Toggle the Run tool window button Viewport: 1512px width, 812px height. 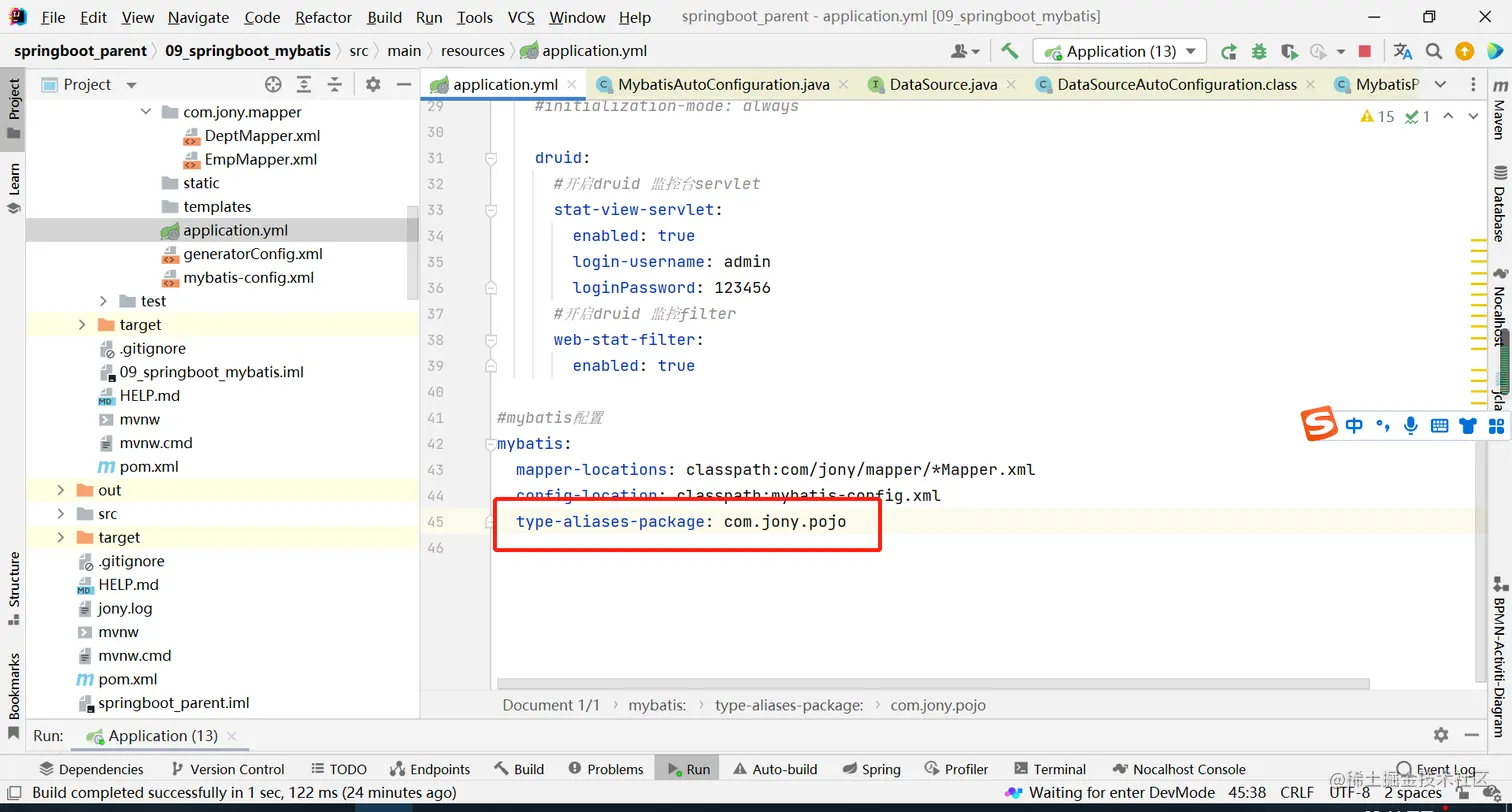pyautogui.click(x=685, y=769)
